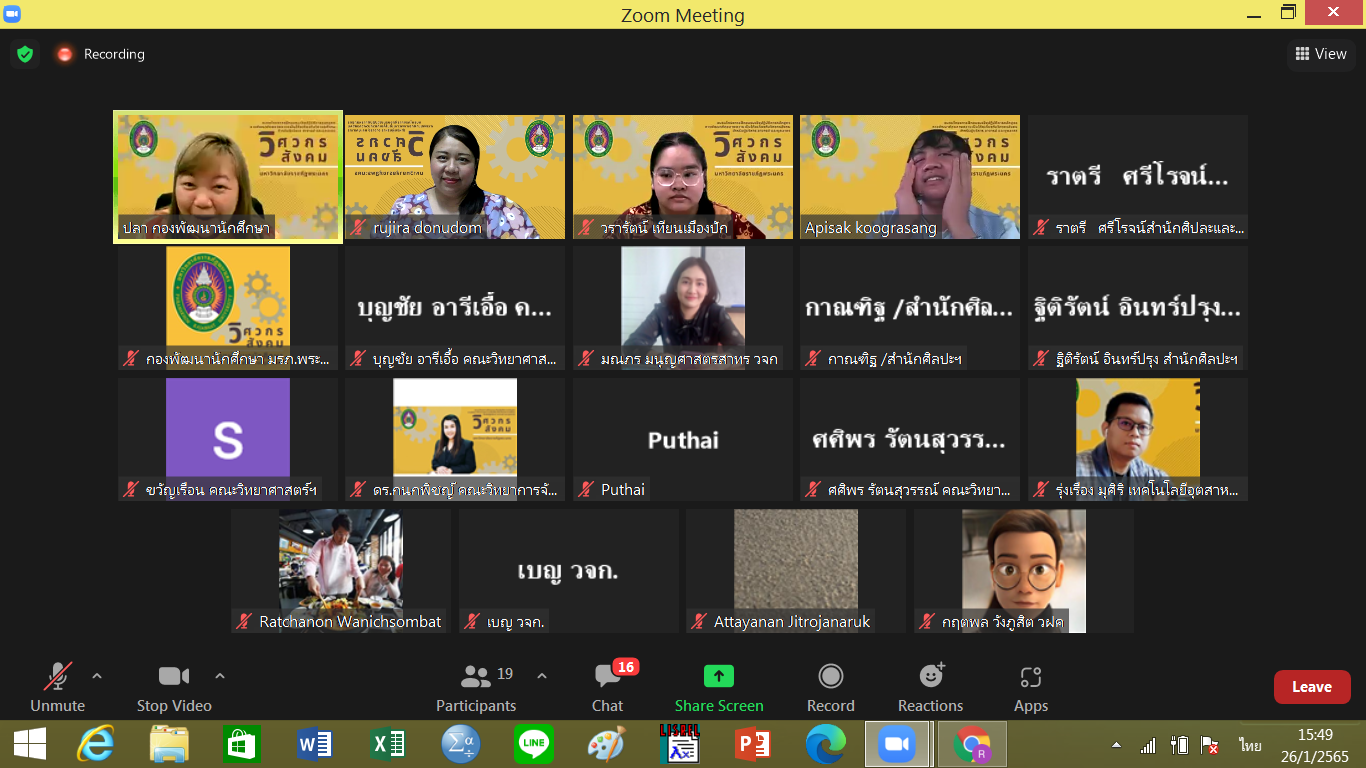Select ดร.กนกพิชญ์ video tile
This screenshot has height=768, width=1366.
click(x=455, y=439)
